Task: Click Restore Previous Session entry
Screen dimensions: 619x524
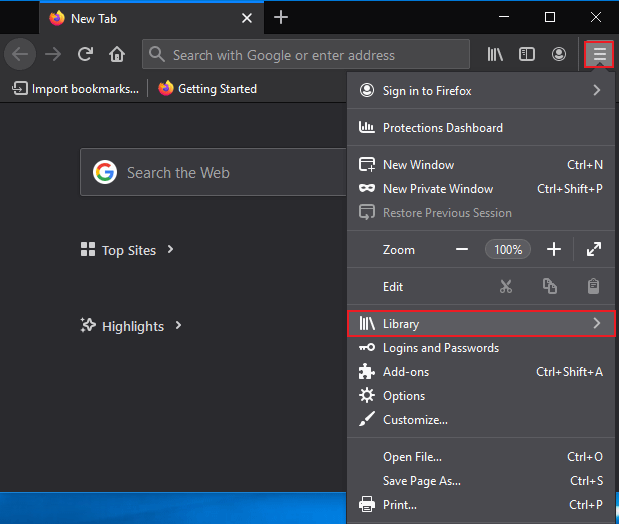Action: (481, 213)
